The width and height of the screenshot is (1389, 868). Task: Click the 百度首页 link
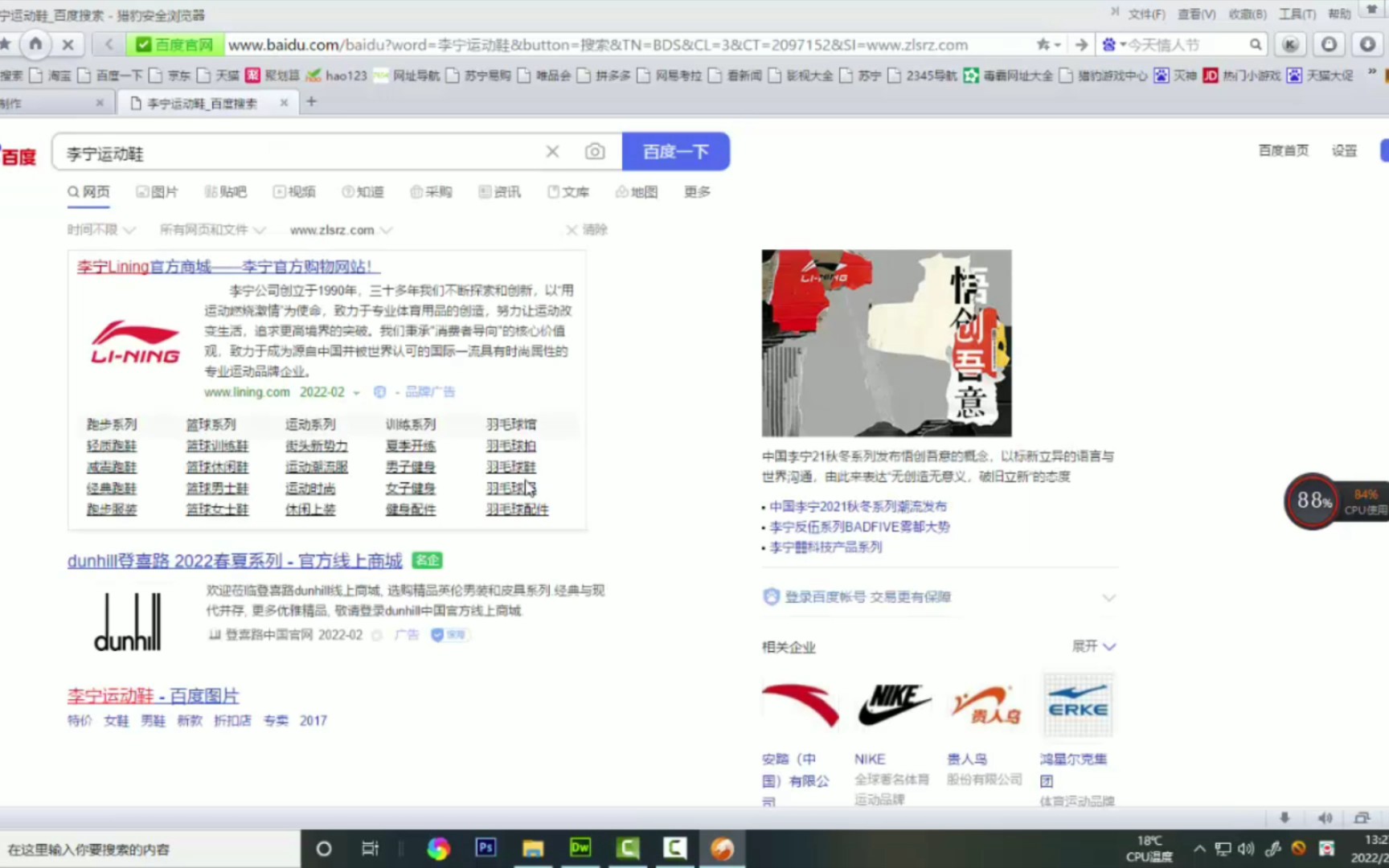coord(1283,150)
